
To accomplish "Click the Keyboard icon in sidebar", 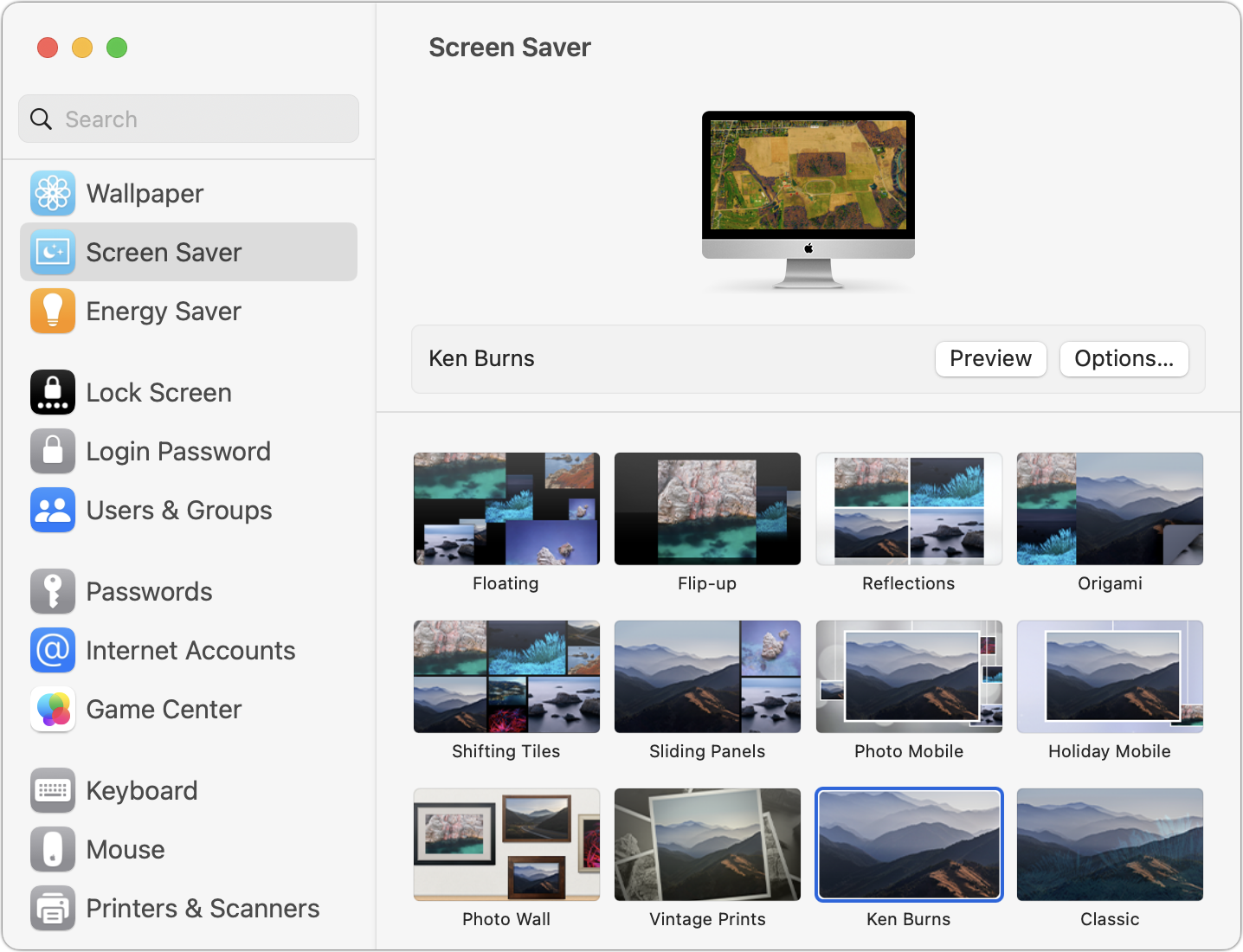I will pos(53,790).
